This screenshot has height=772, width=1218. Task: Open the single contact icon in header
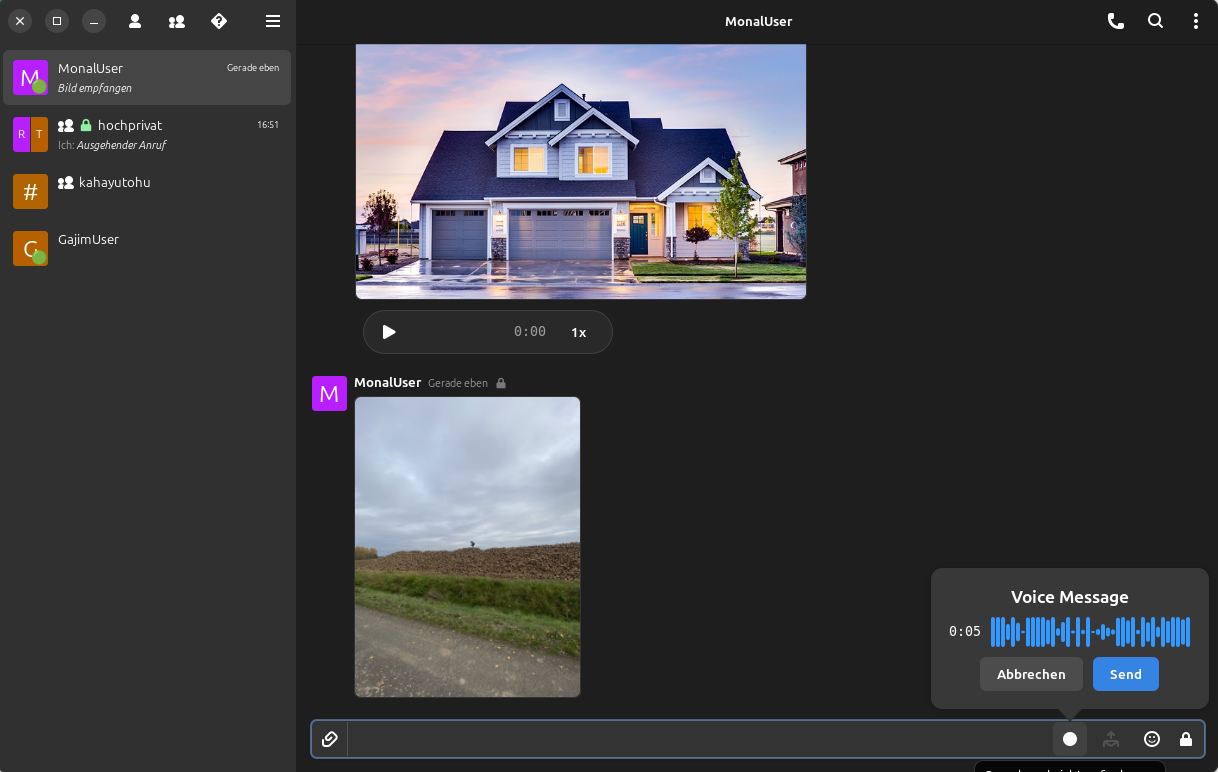point(135,21)
